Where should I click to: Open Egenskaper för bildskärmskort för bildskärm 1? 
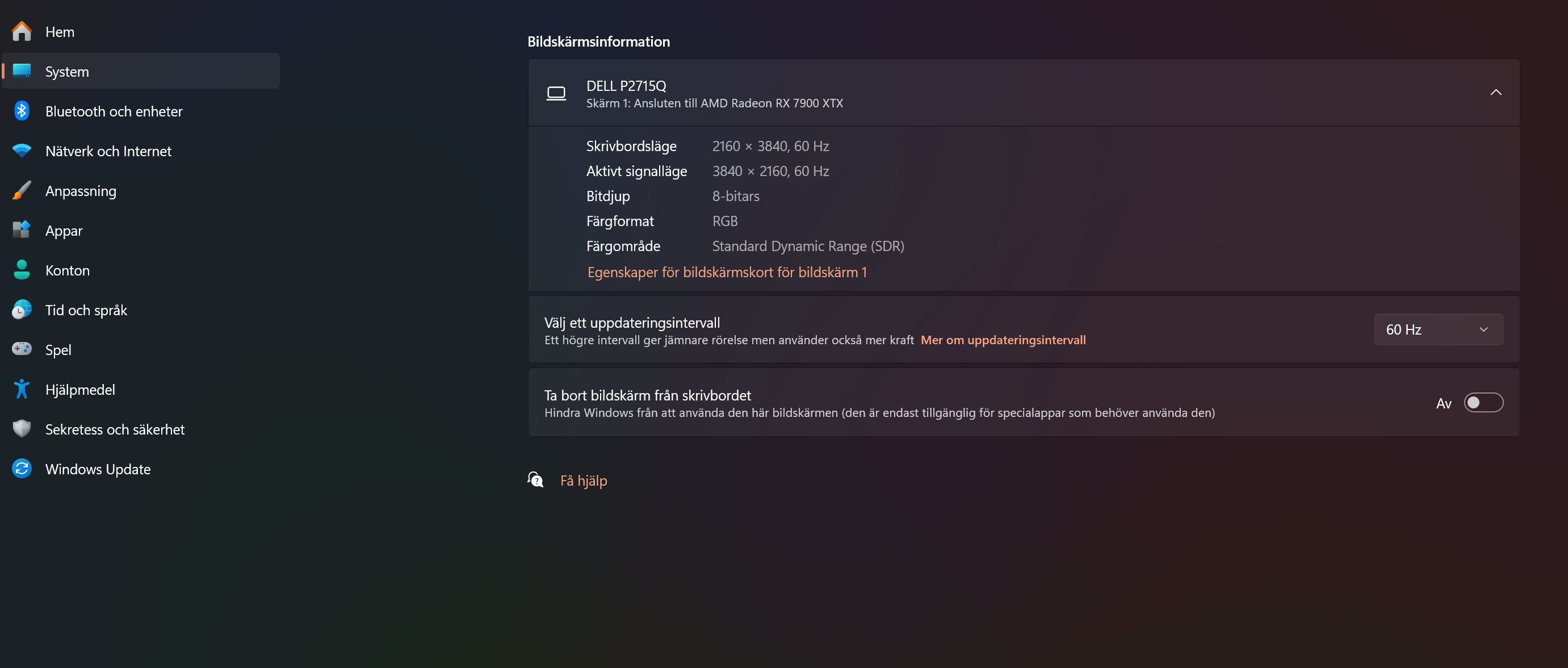pos(727,272)
